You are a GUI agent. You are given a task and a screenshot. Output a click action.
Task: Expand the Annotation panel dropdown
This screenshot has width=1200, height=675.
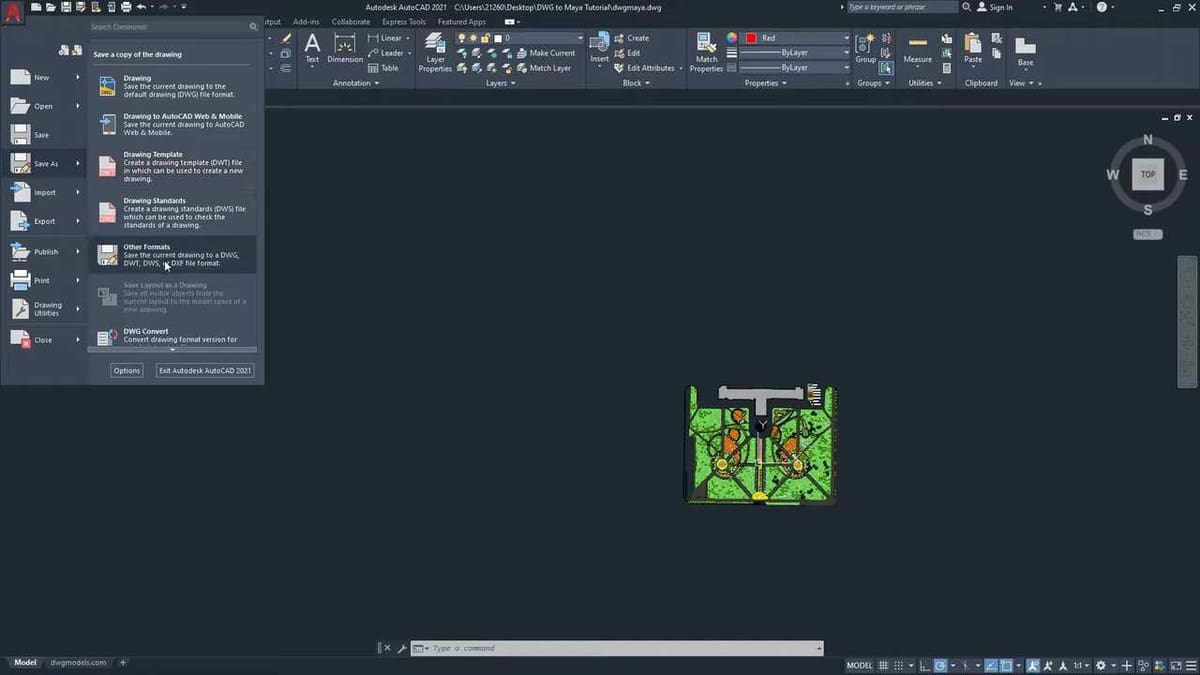click(355, 83)
